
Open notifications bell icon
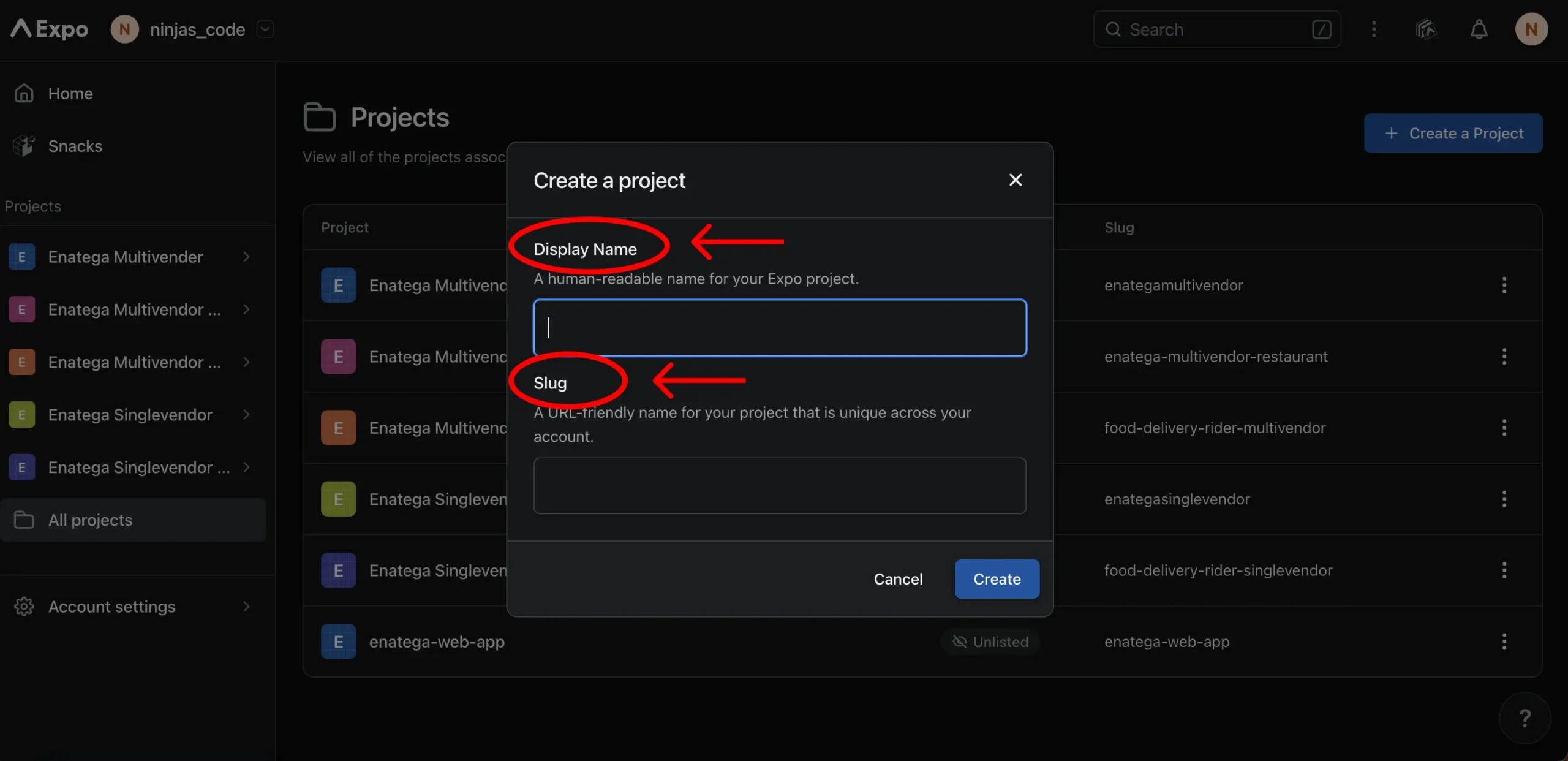click(x=1479, y=29)
